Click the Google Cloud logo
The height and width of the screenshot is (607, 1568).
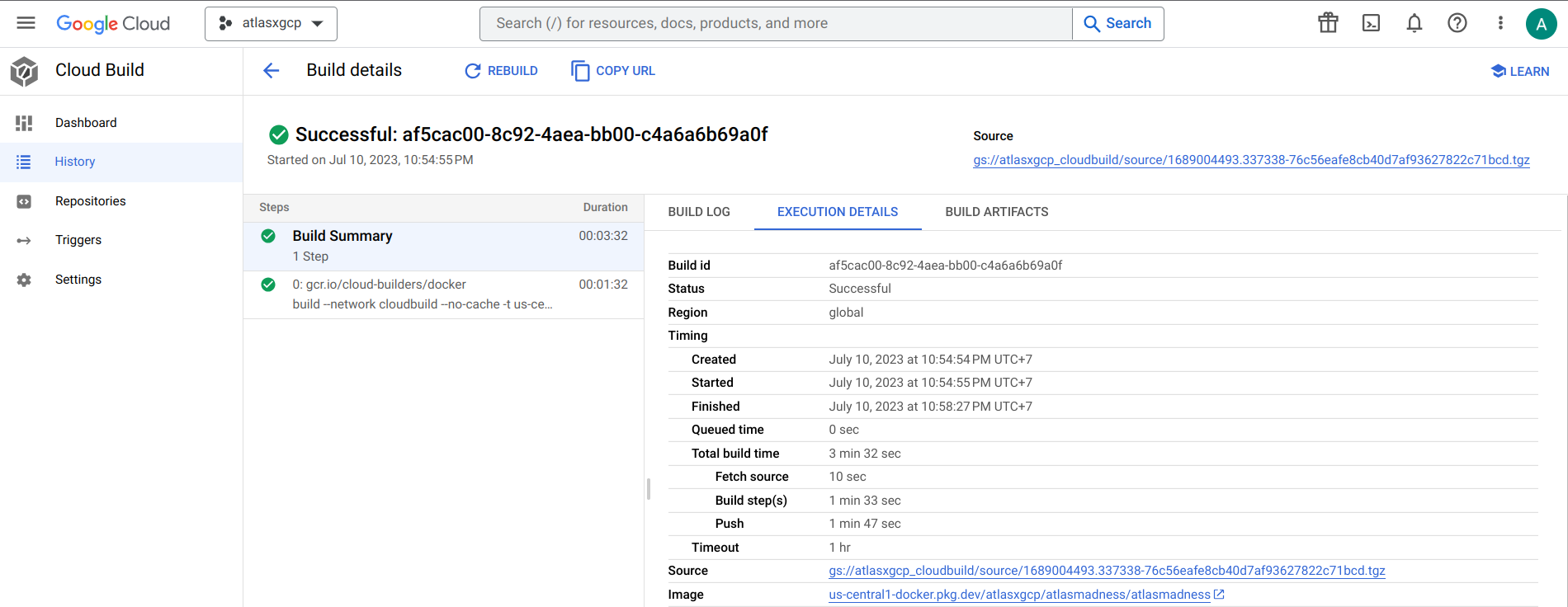(113, 24)
